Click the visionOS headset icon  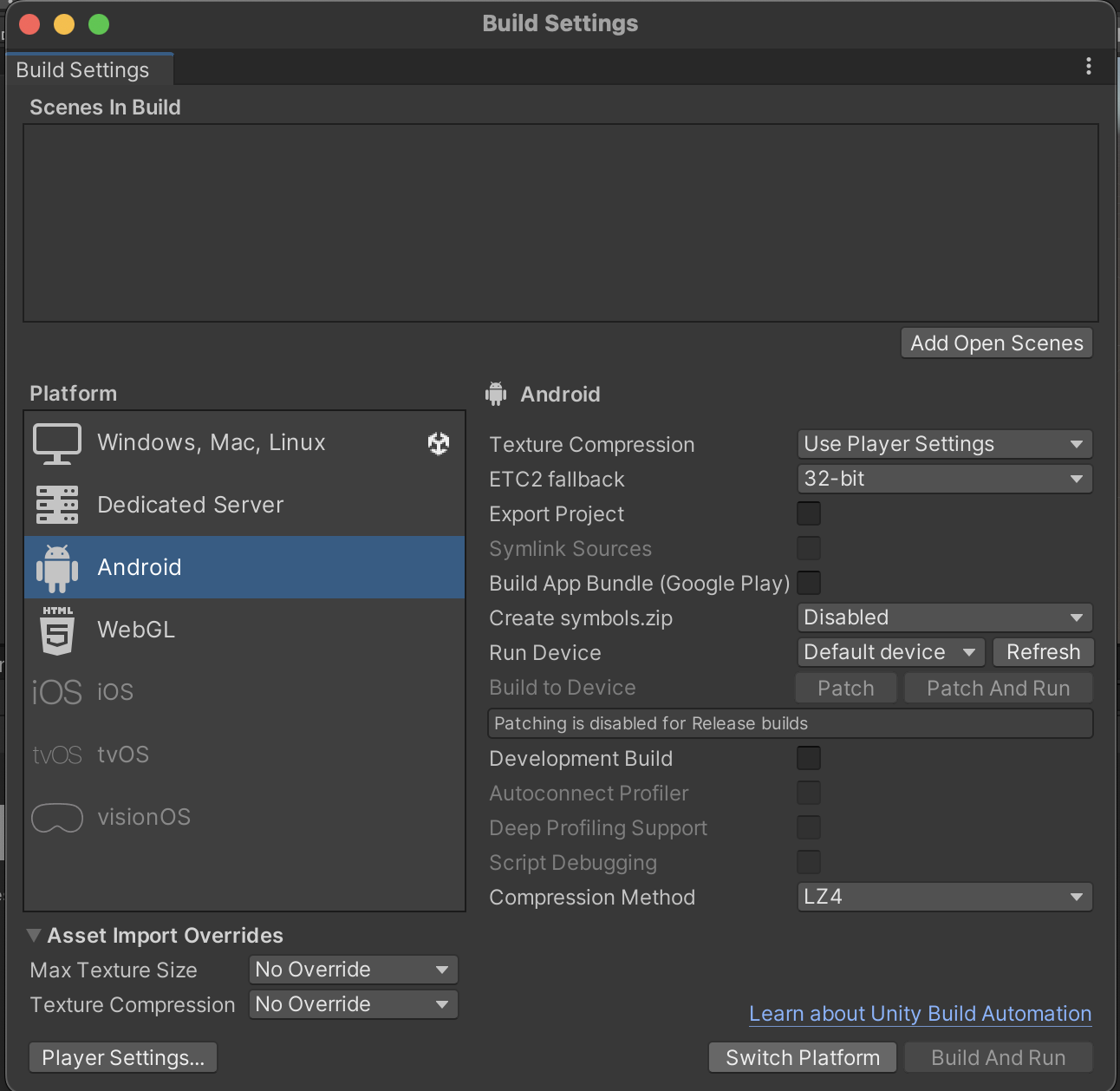click(57, 817)
